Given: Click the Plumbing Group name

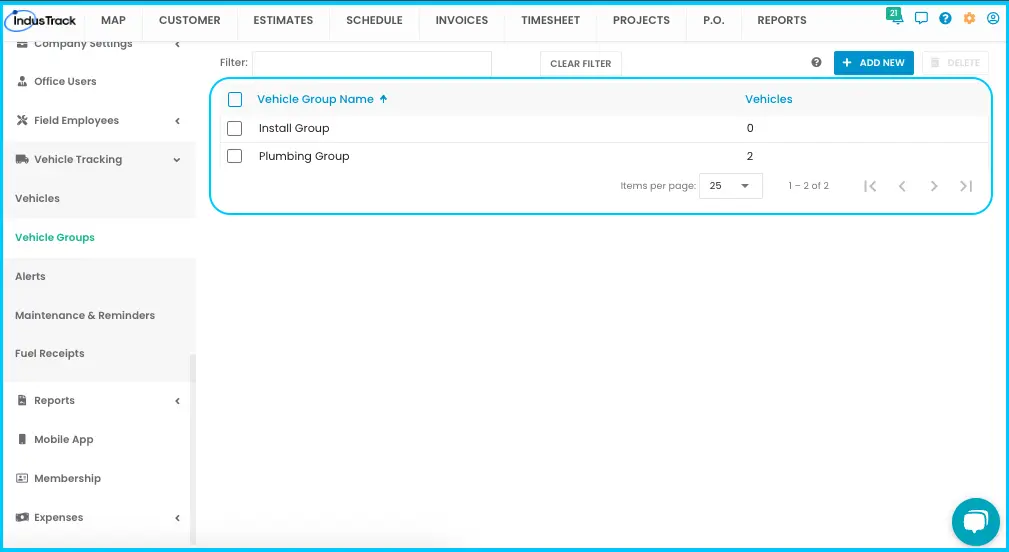Looking at the screenshot, I should (304, 156).
